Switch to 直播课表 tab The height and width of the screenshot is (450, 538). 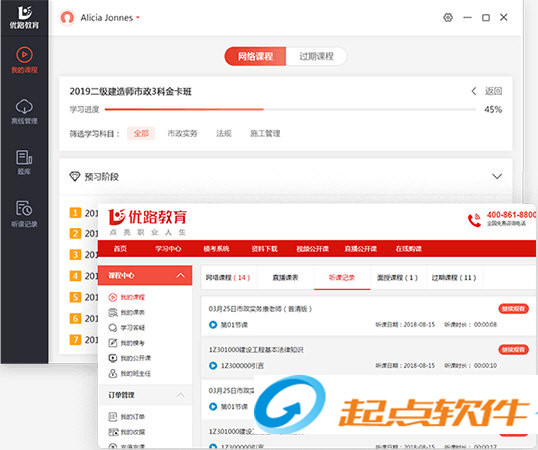[285, 277]
